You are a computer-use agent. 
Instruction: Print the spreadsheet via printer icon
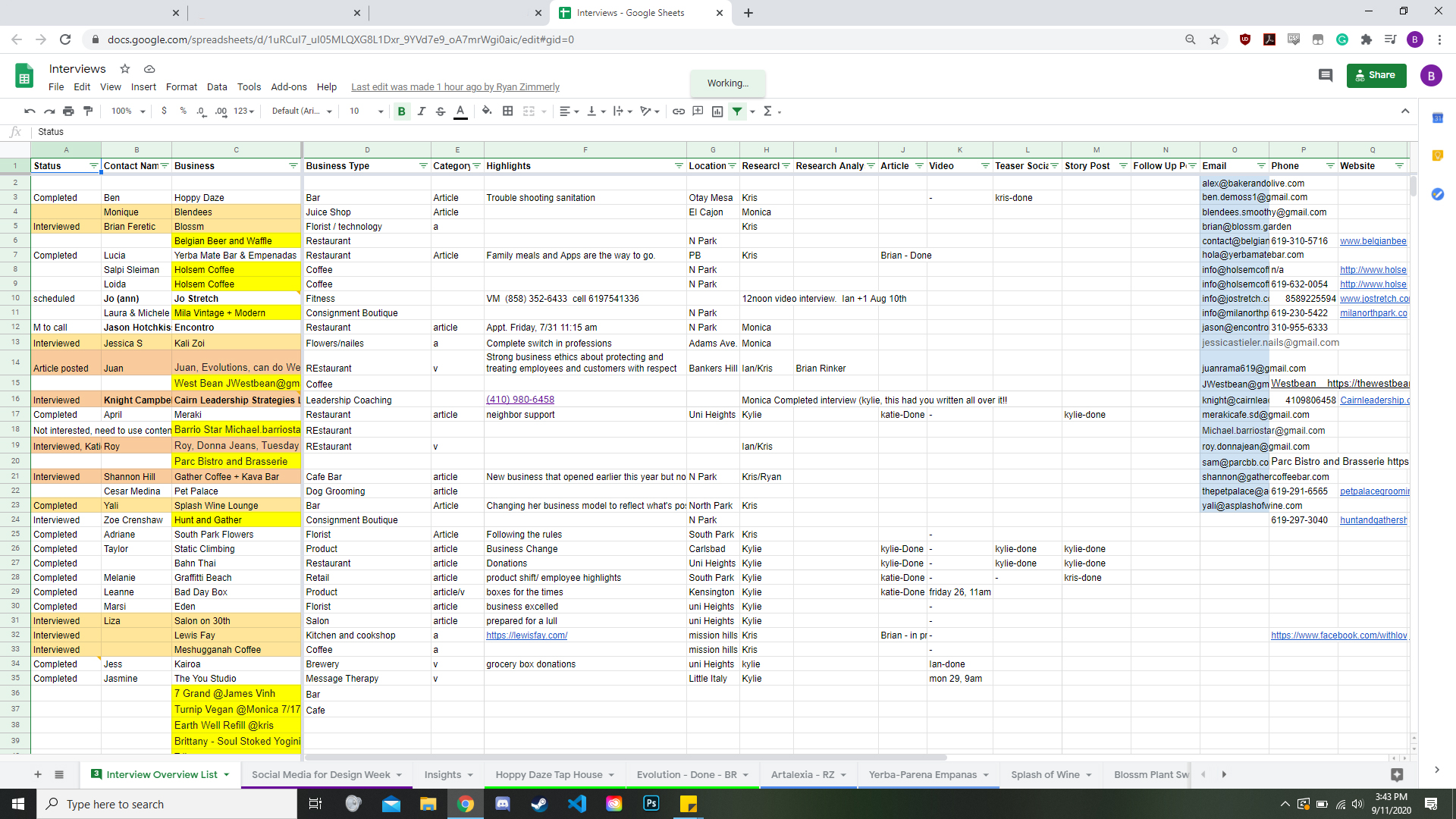(x=68, y=111)
